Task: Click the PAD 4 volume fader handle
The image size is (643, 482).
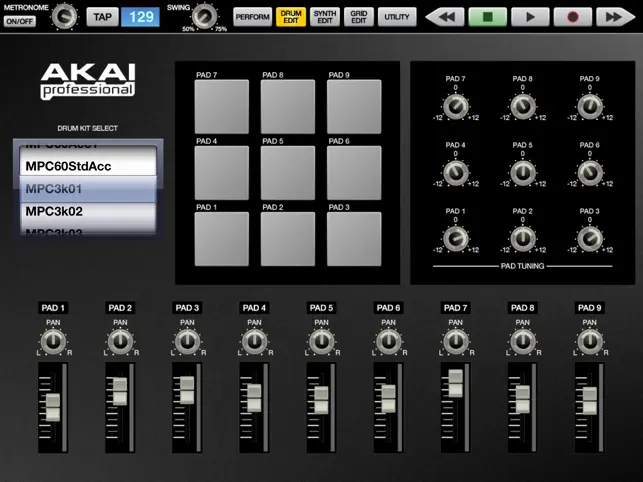Action: (254, 398)
